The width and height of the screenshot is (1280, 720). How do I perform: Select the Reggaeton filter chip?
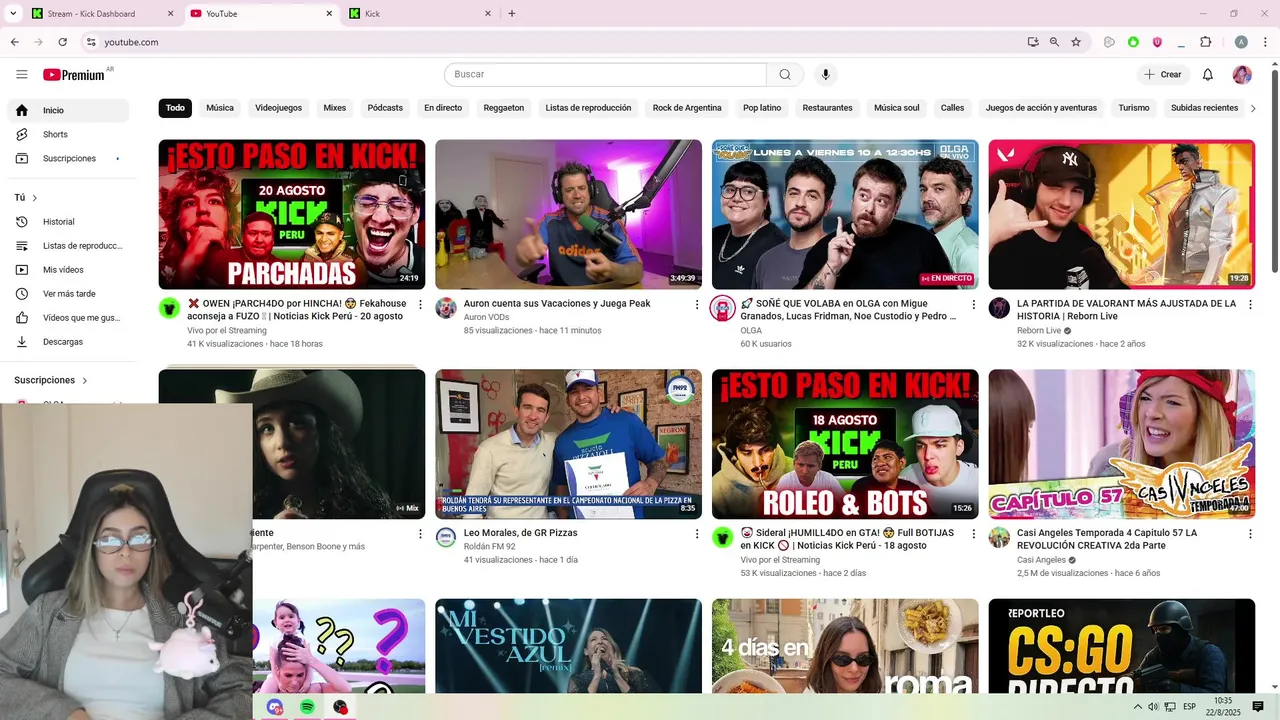coord(504,108)
